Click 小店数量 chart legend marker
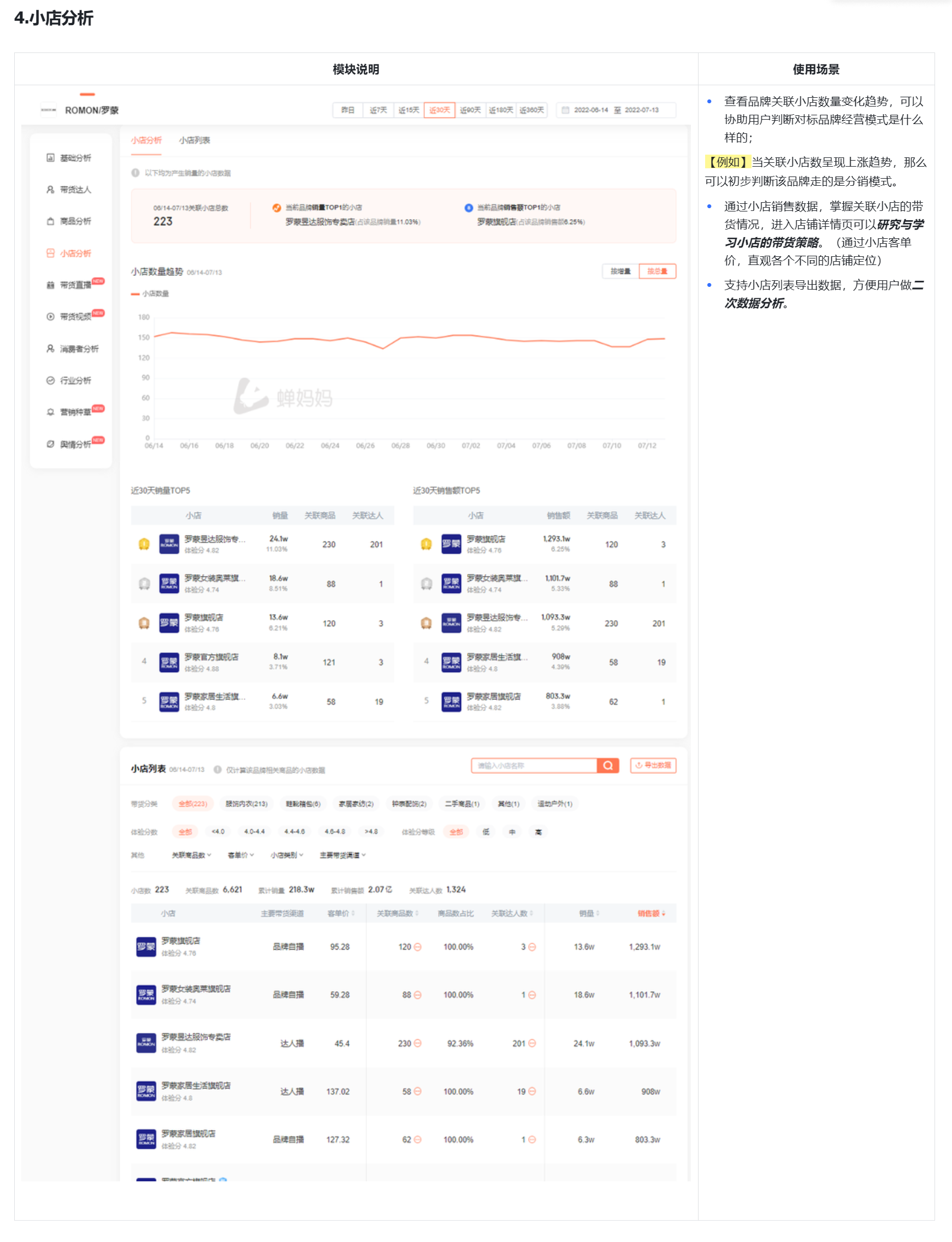Image resolution: width=952 pixels, height=1242 pixels. point(135,293)
